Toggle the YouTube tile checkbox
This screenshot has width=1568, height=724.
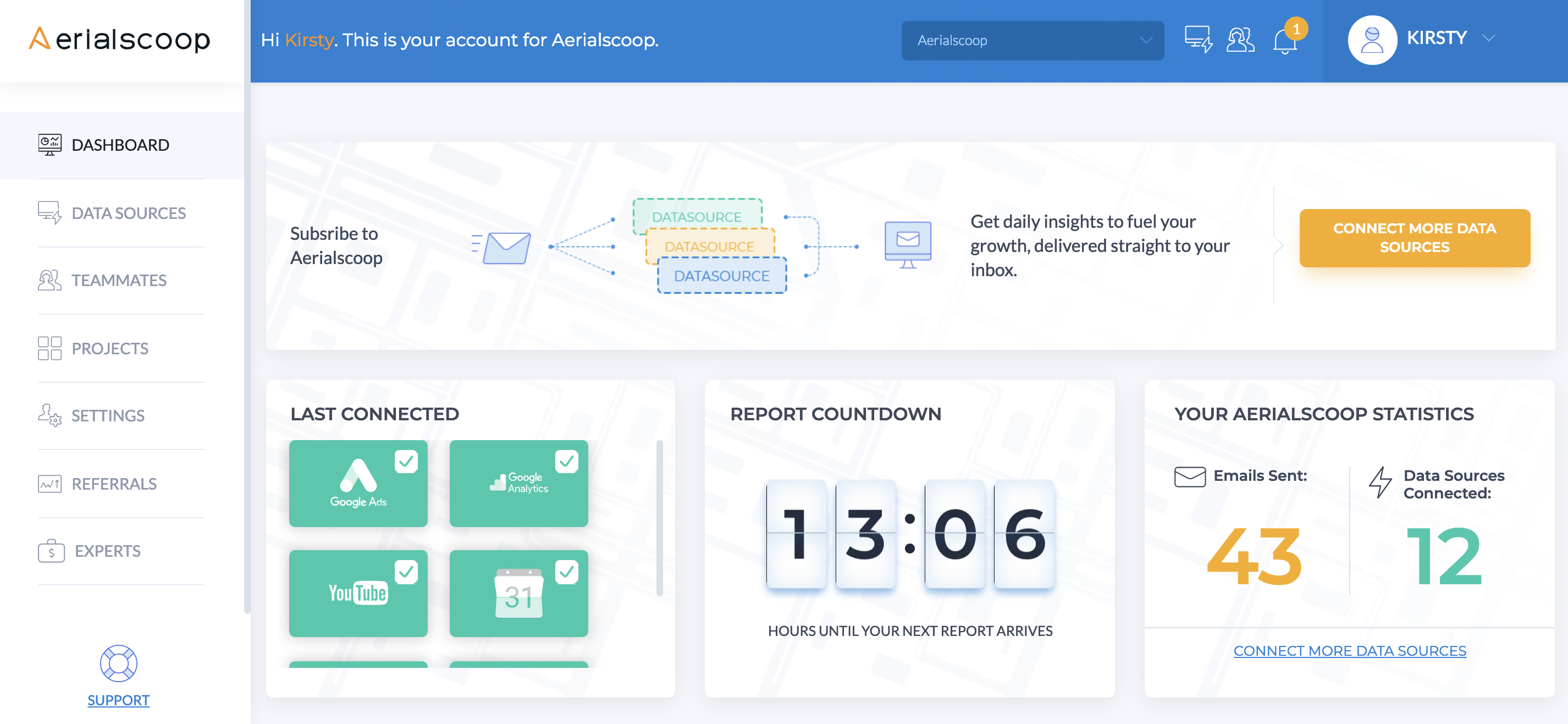click(406, 572)
